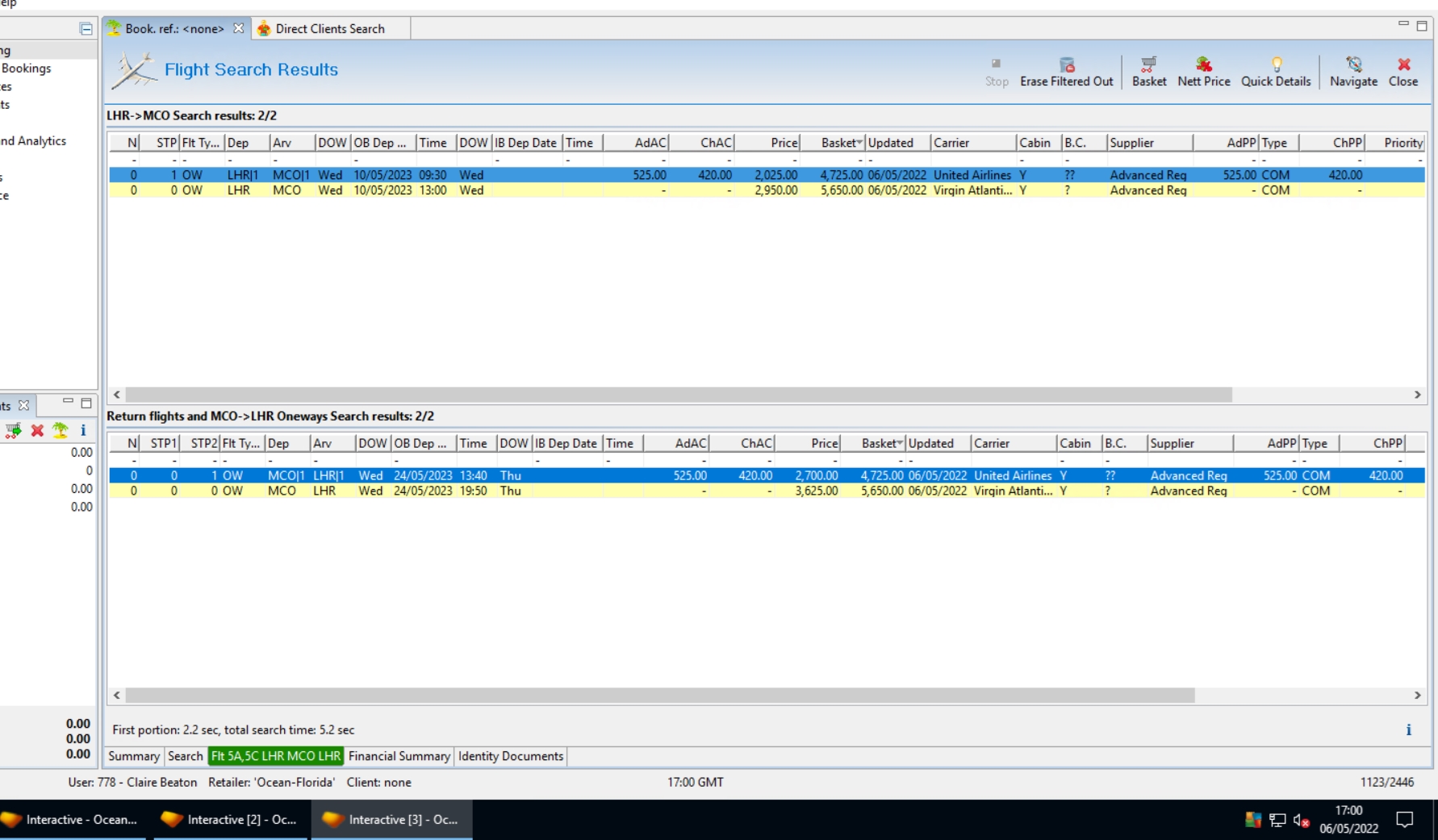Maximize the main editor area
Viewport: 1438px width, 840px height.
[1422, 26]
